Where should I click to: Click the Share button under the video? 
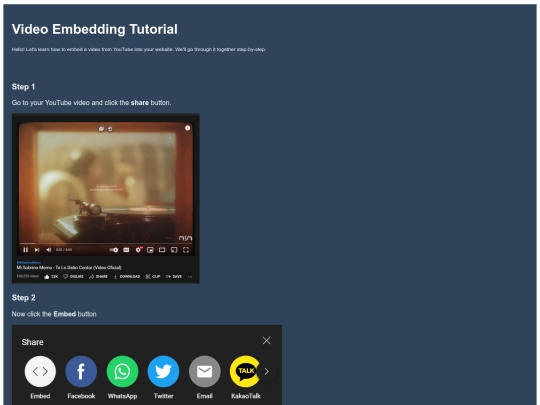pyautogui.click(x=98, y=277)
